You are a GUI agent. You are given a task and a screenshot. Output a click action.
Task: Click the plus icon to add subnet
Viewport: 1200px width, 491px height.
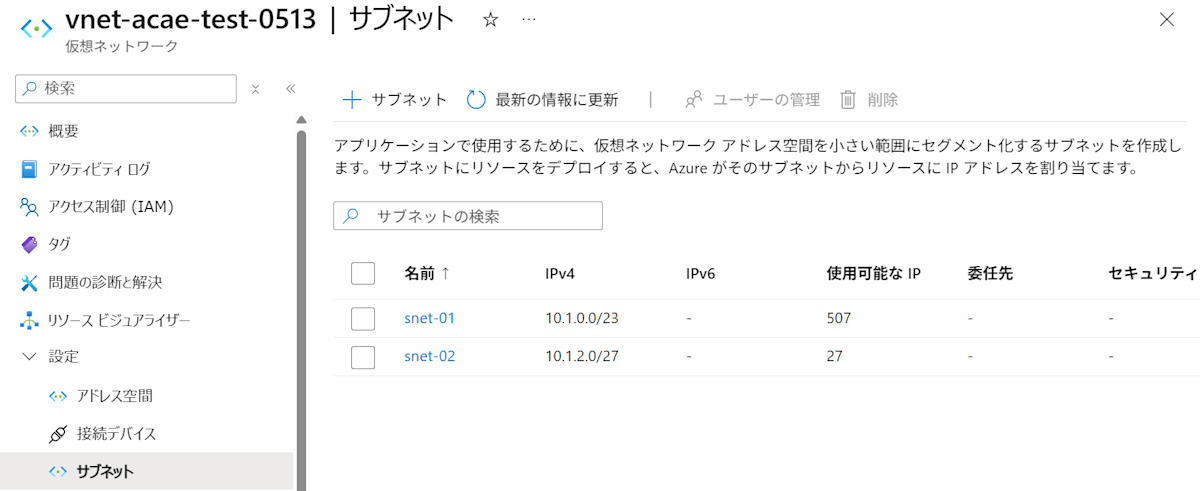351,99
